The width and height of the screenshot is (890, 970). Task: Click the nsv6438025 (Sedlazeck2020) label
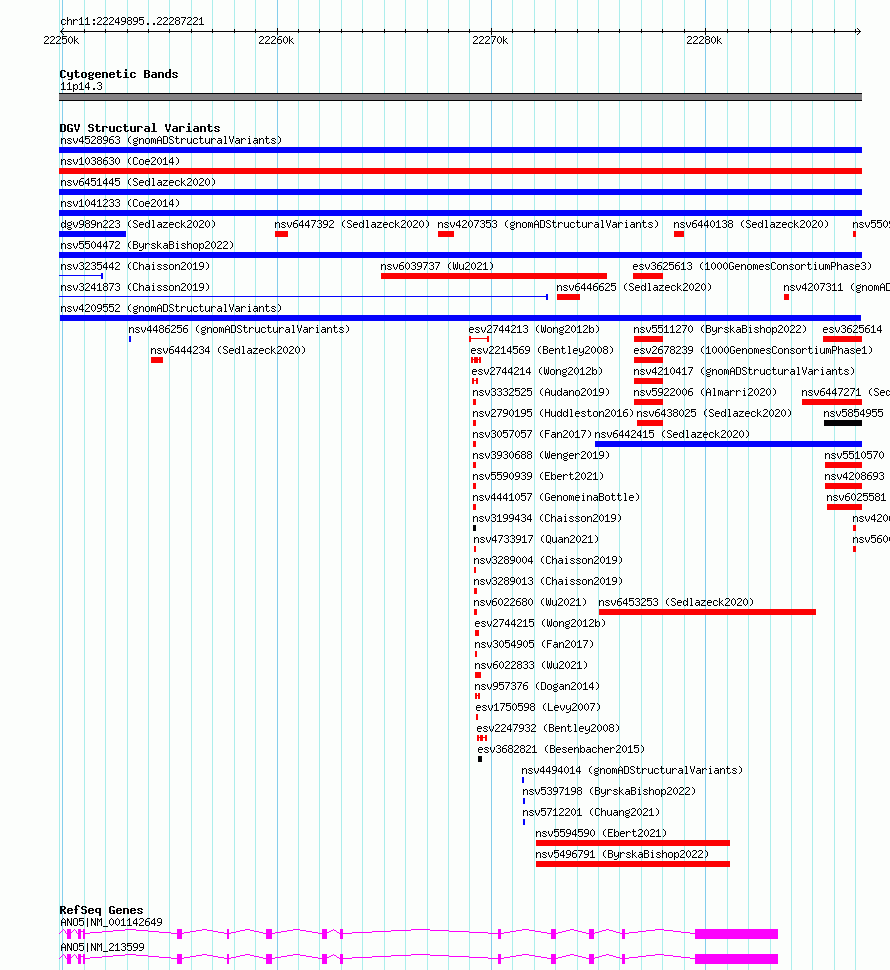click(714, 414)
